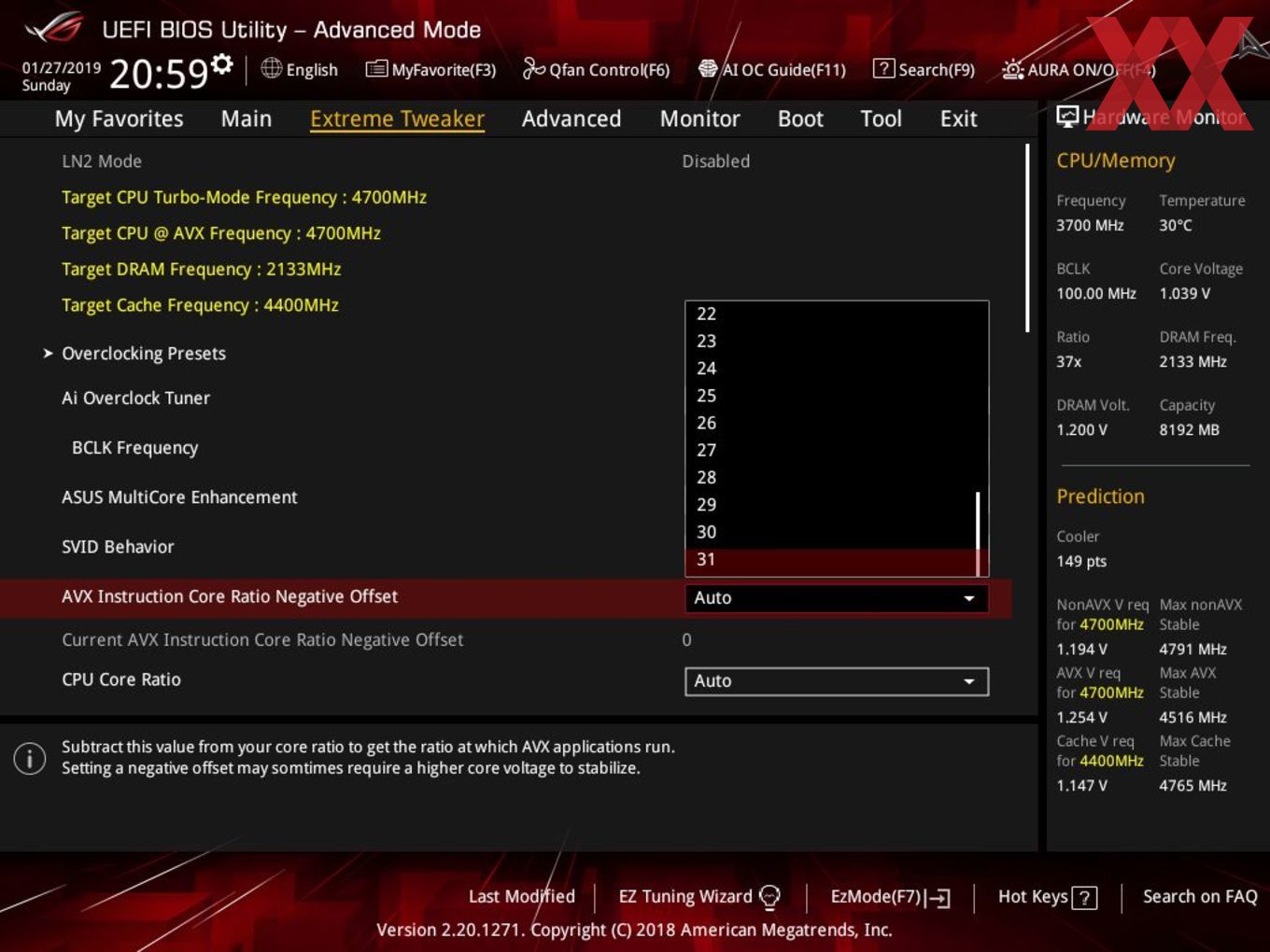
Task: Click the AURA light icon
Action: pyautogui.click(x=1012, y=69)
